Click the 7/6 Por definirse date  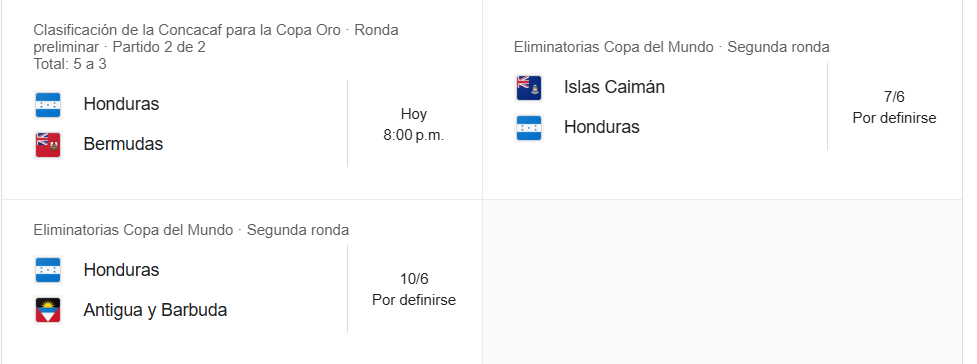pyautogui.click(x=894, y=107)
